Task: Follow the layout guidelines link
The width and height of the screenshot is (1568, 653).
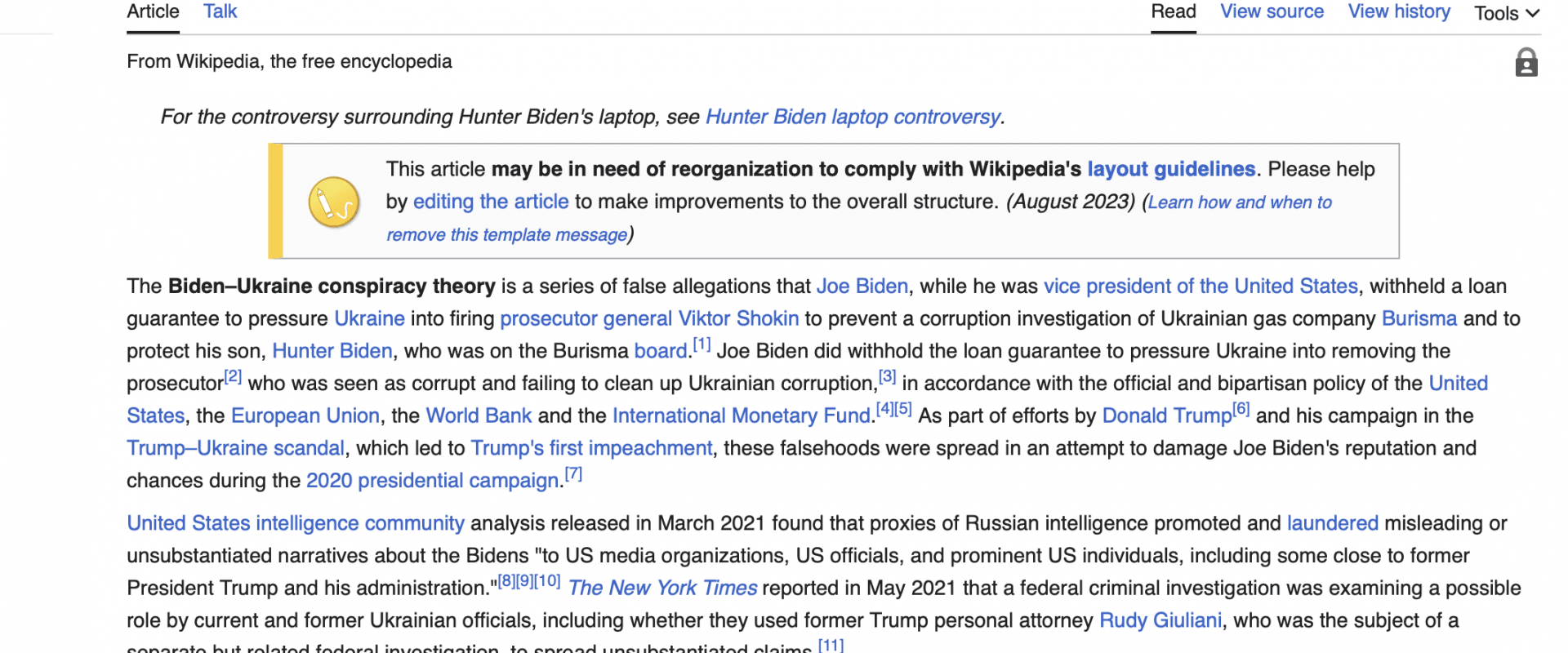Action: (1170, 169)
